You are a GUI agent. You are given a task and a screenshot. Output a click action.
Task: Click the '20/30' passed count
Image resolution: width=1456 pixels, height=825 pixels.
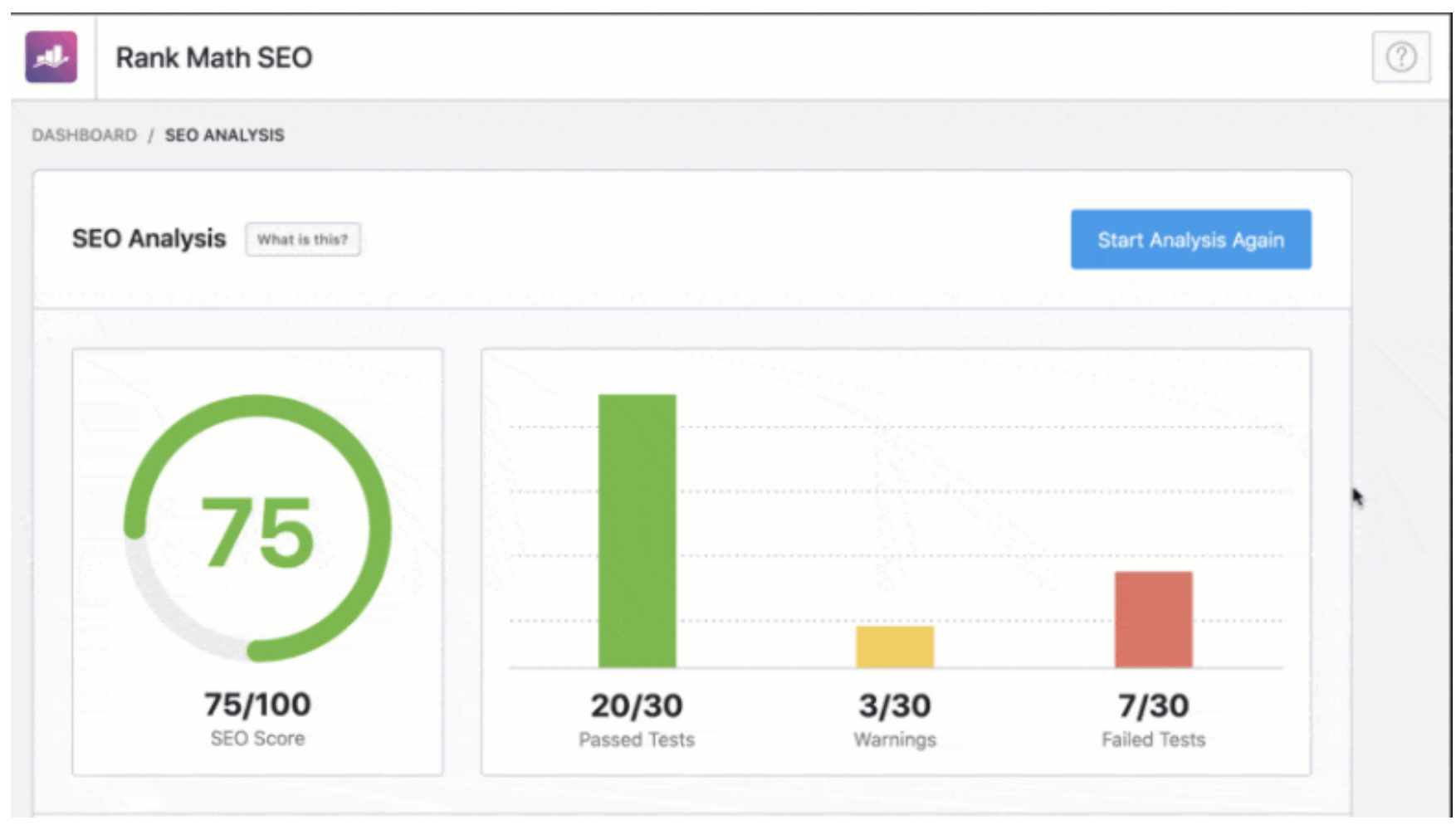[x=637, y=705]
